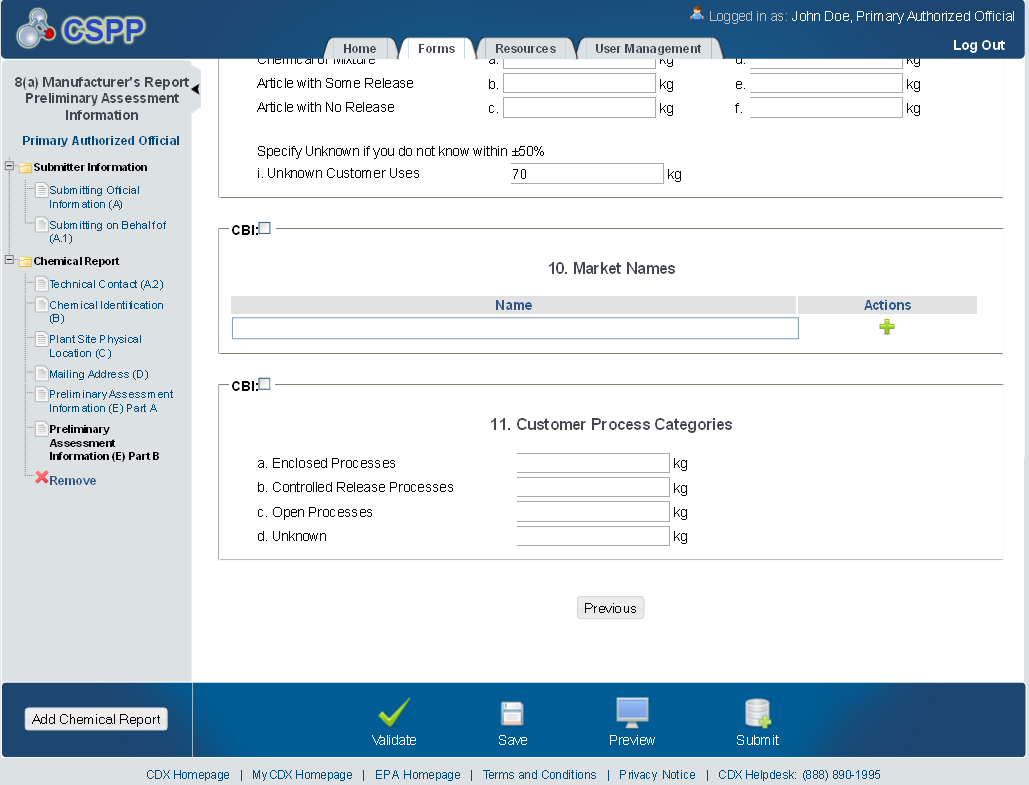This screenshot has width=1029, height=785.
Task: Click the red X Remove icon
Action: (42, 478)
